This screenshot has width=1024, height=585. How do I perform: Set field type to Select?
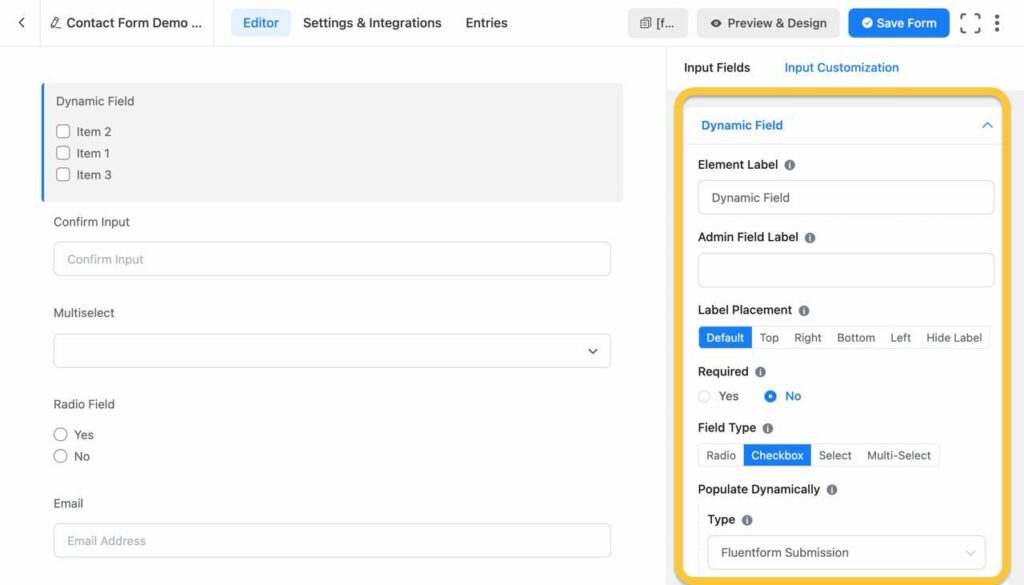[835, 456]
